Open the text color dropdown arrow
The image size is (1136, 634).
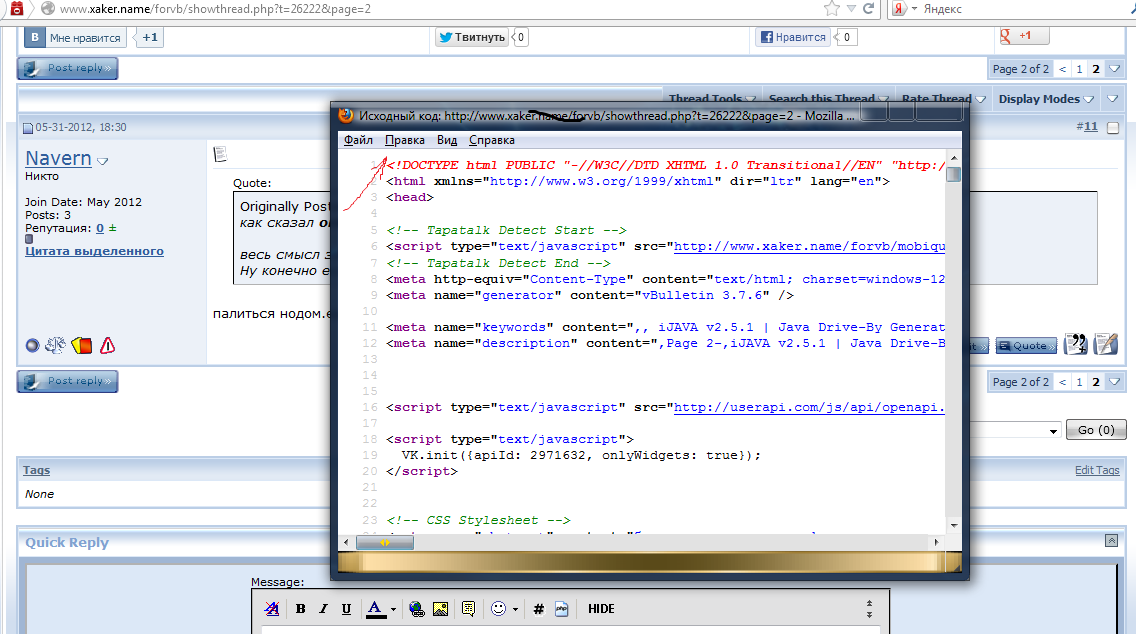(x=393, y=609)
